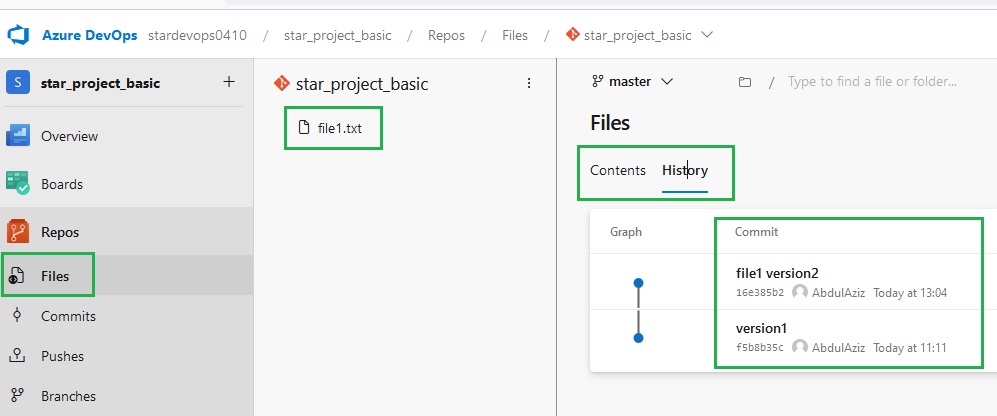
Task: Expand the star_project_basic repository chevron in breadcrumb
Action: click(706, 35)
